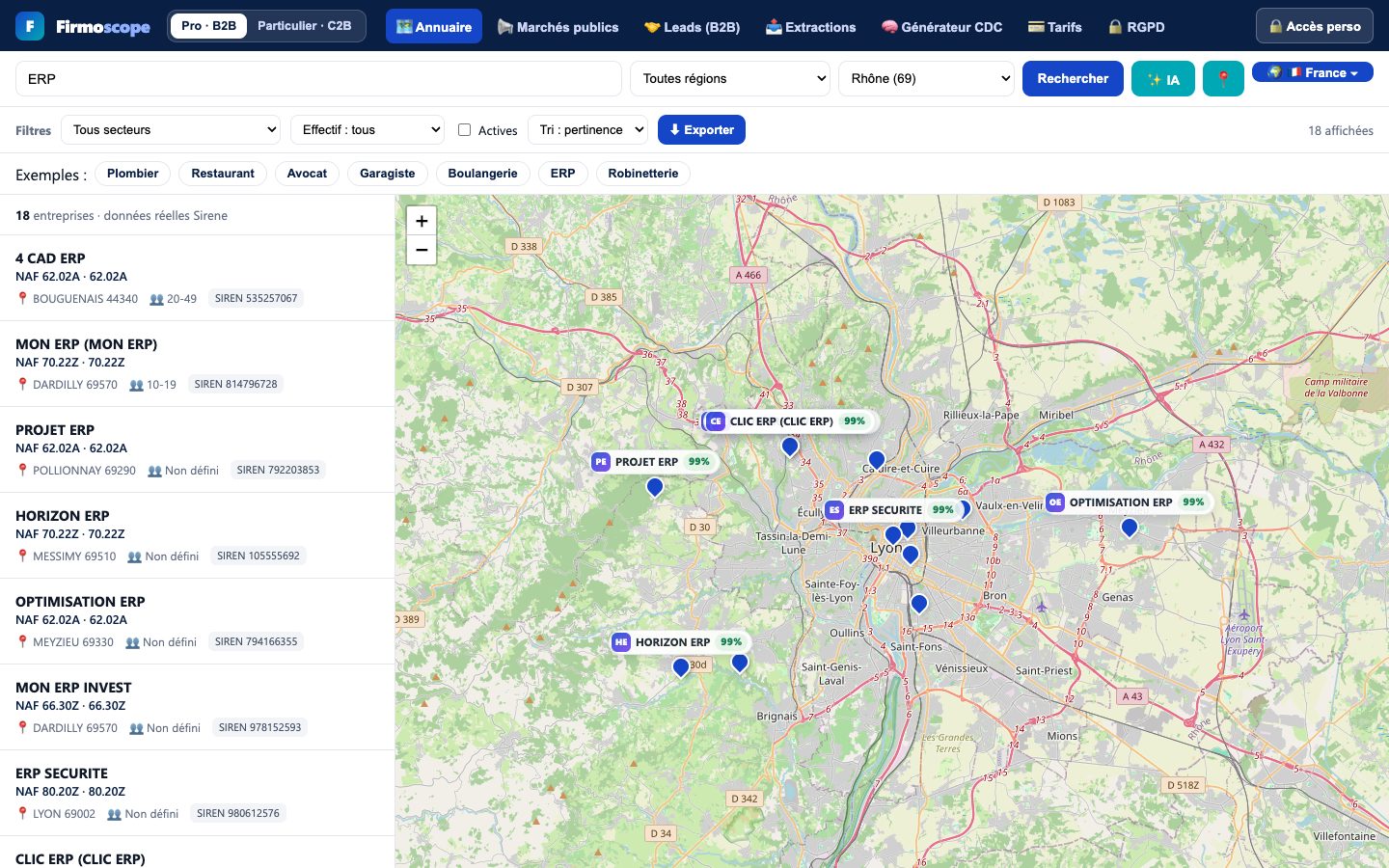Open the ERP SECURITE list entry
Viewport: 1389px width, 868px height.
pyautogui.click(x=198, y=793)
